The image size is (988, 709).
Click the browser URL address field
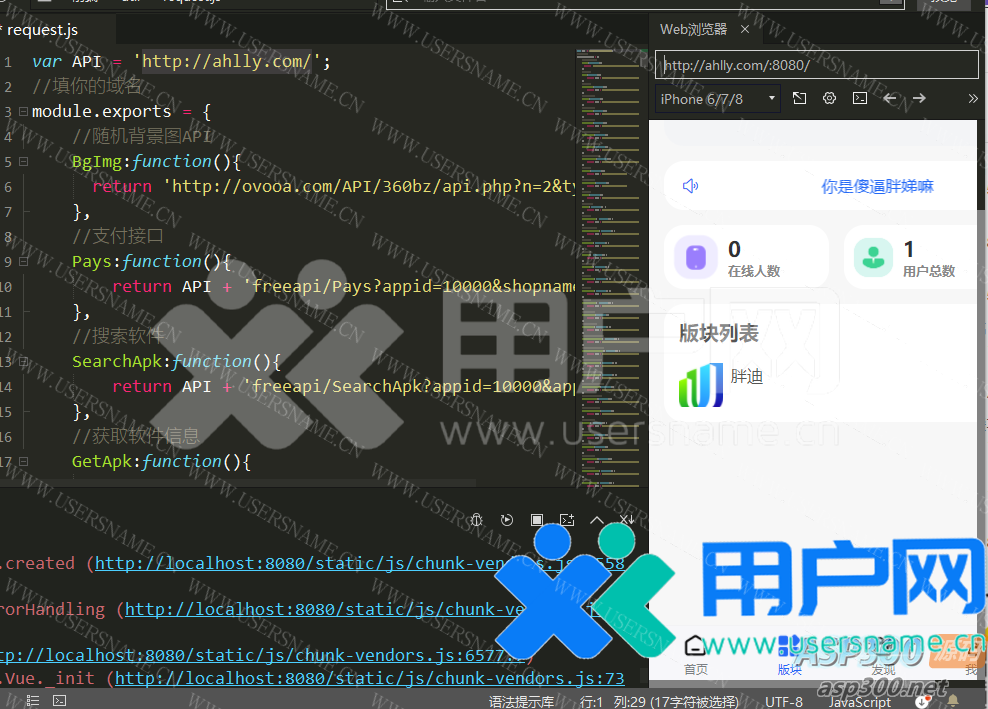pos(816,65)
